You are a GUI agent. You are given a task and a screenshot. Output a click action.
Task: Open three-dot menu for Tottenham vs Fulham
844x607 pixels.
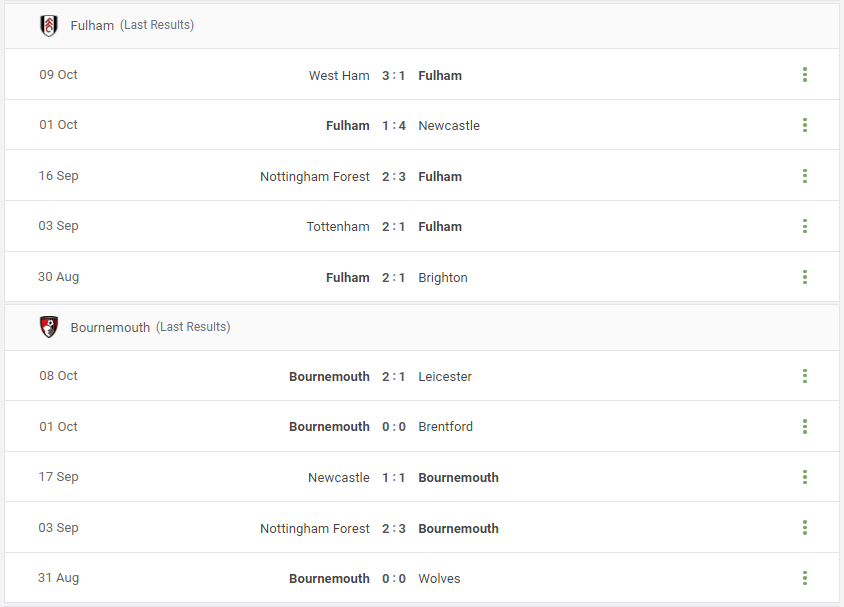coord(805,226)
